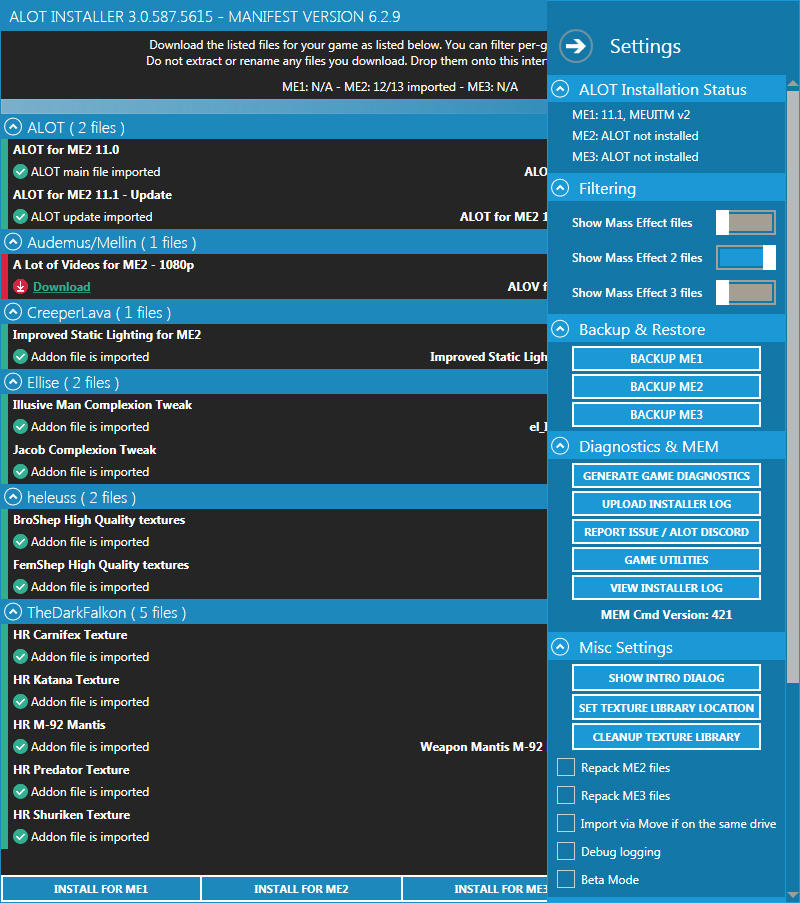Close the Settings panel with the arrow icon
Image resolution: width=800 pixels, height=903 pixels.
pos(575,46)
